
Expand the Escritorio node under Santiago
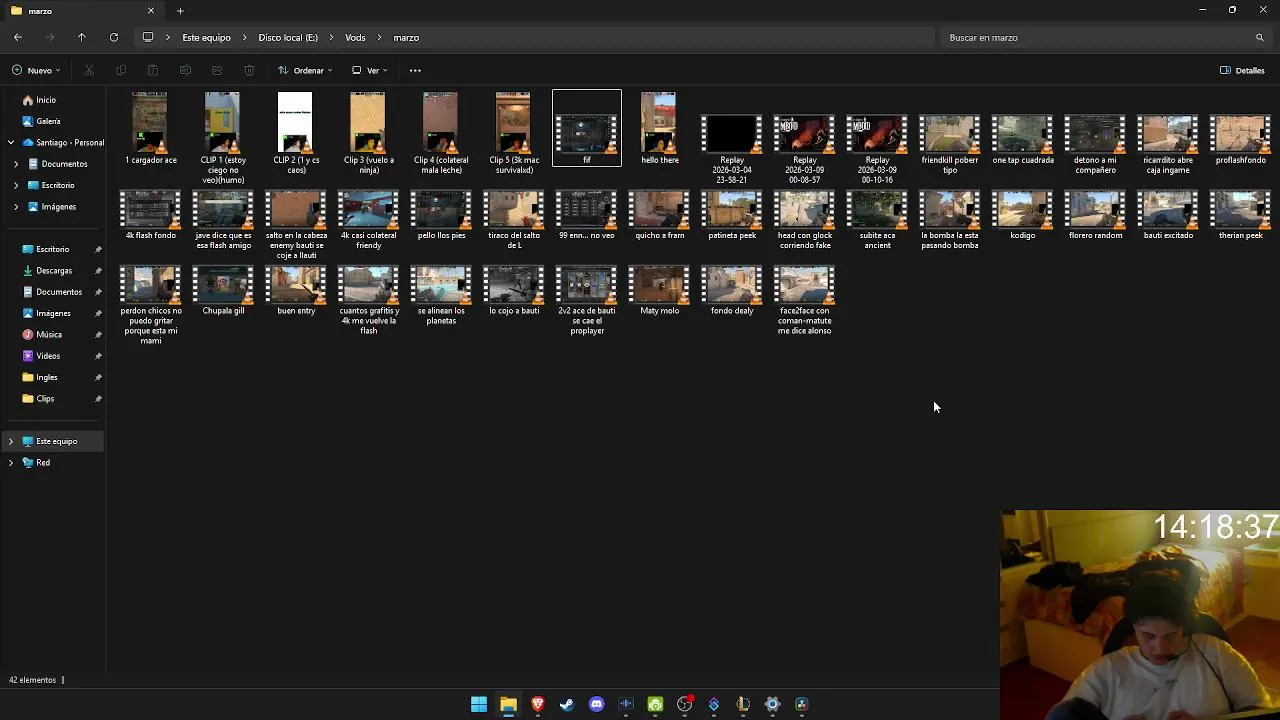tap(16, 186)
